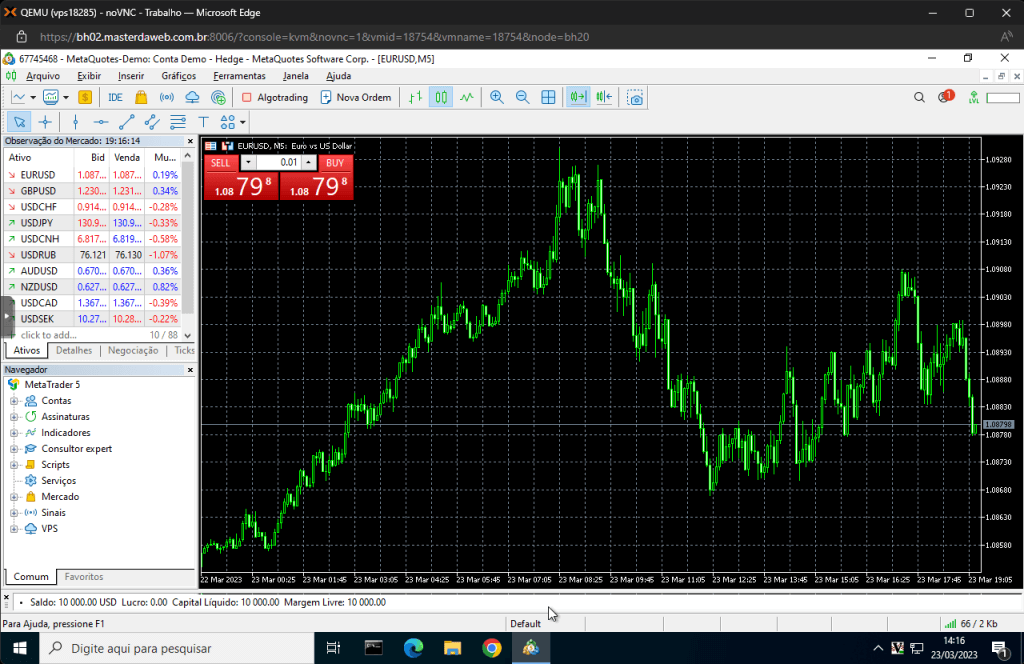Viewport: 1024px width, 664px height.
Task: Open the Exibir menu
Action: (89, 76)
